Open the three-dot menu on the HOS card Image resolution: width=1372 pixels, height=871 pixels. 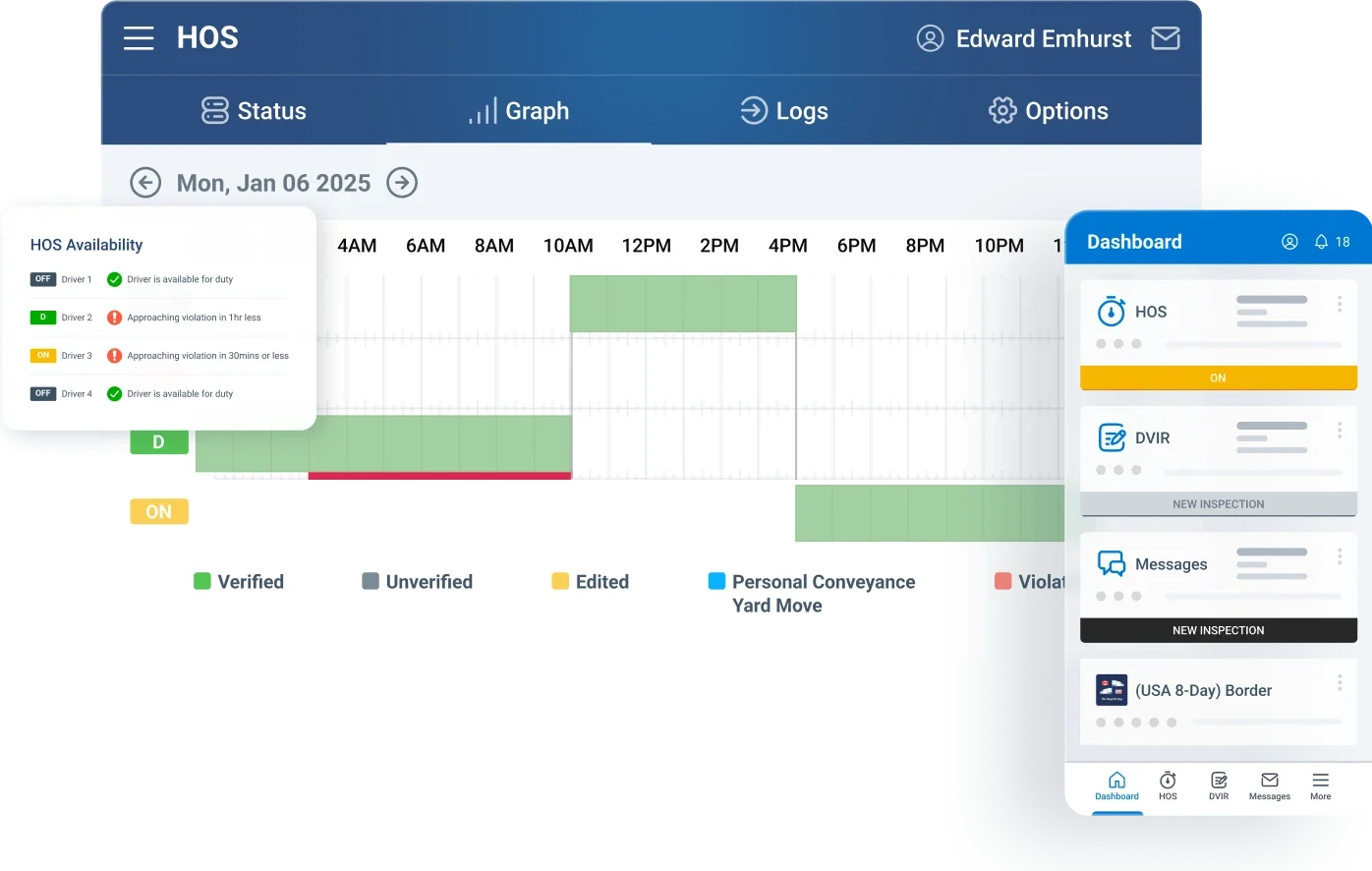(x=1339, y=304)
